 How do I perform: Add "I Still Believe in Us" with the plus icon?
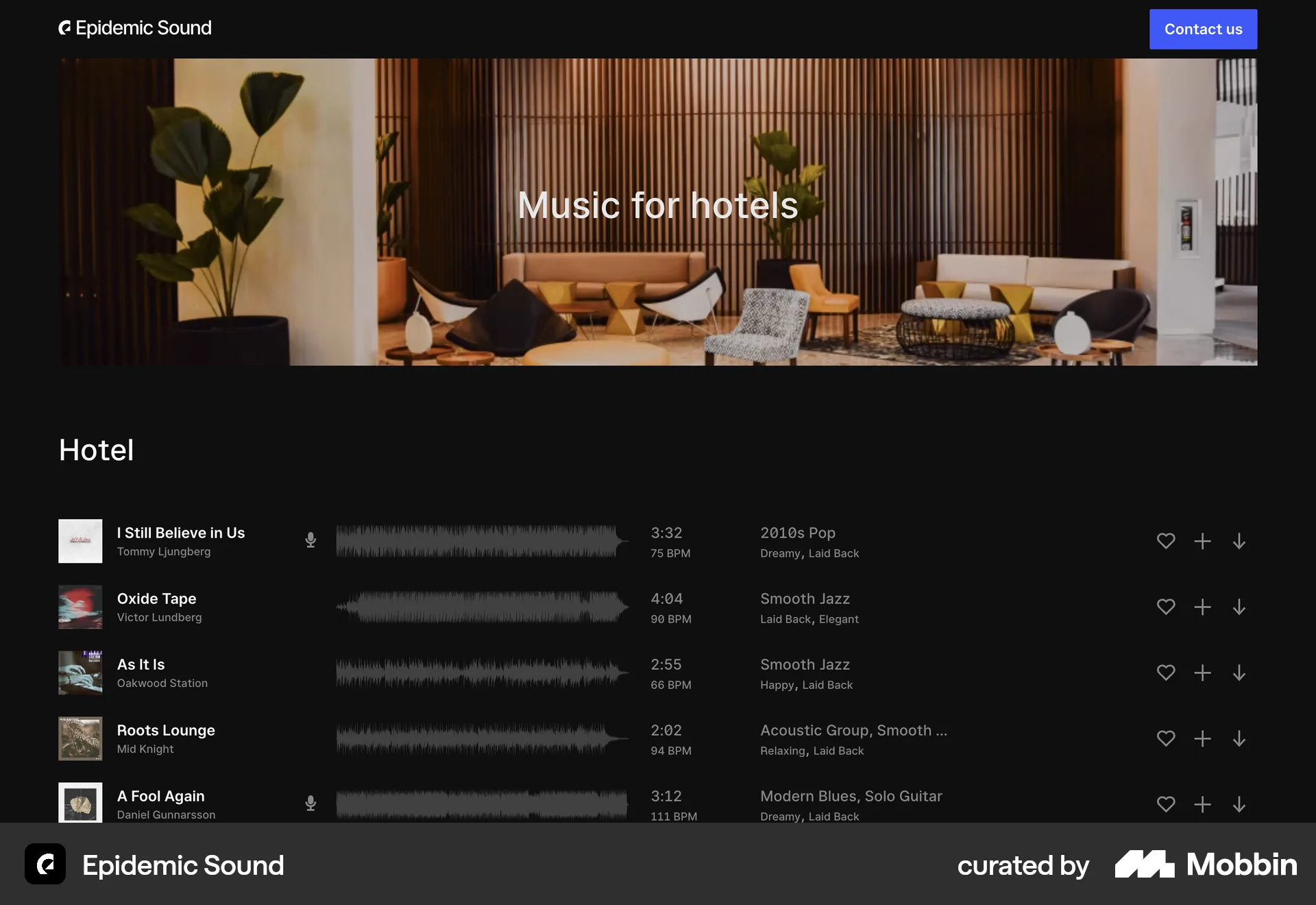[1202, 541]
